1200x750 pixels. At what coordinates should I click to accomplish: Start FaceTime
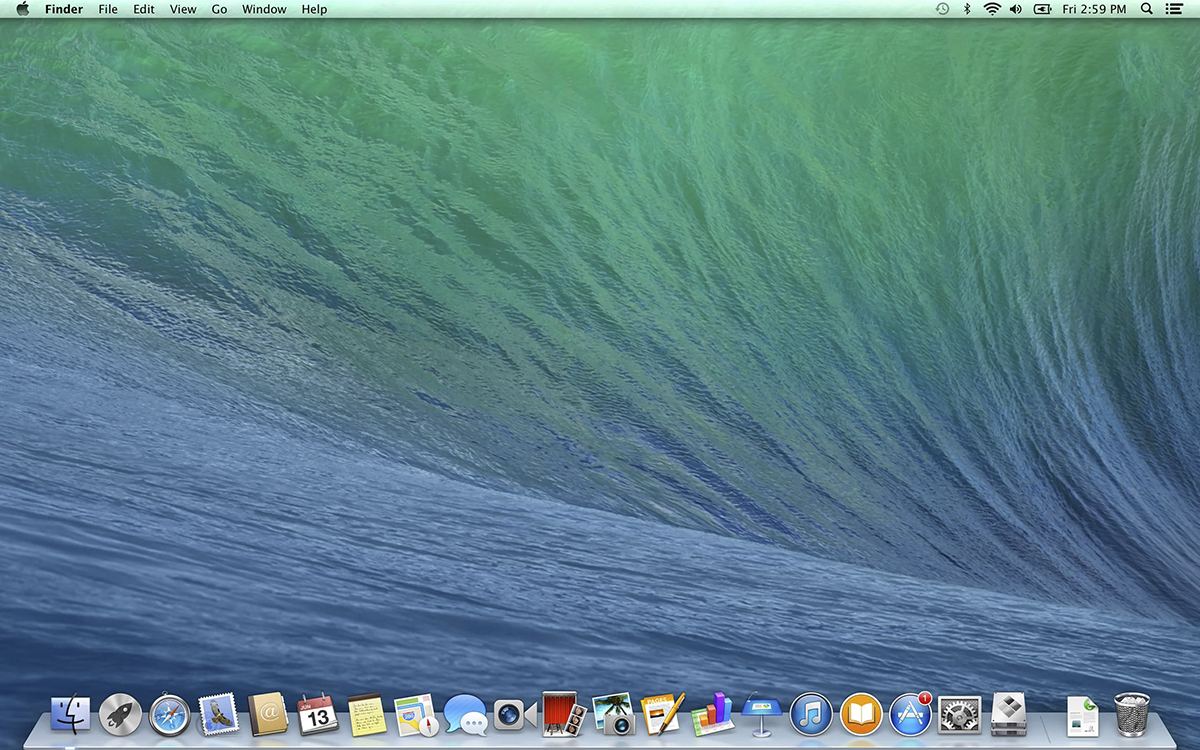[513, 715]
